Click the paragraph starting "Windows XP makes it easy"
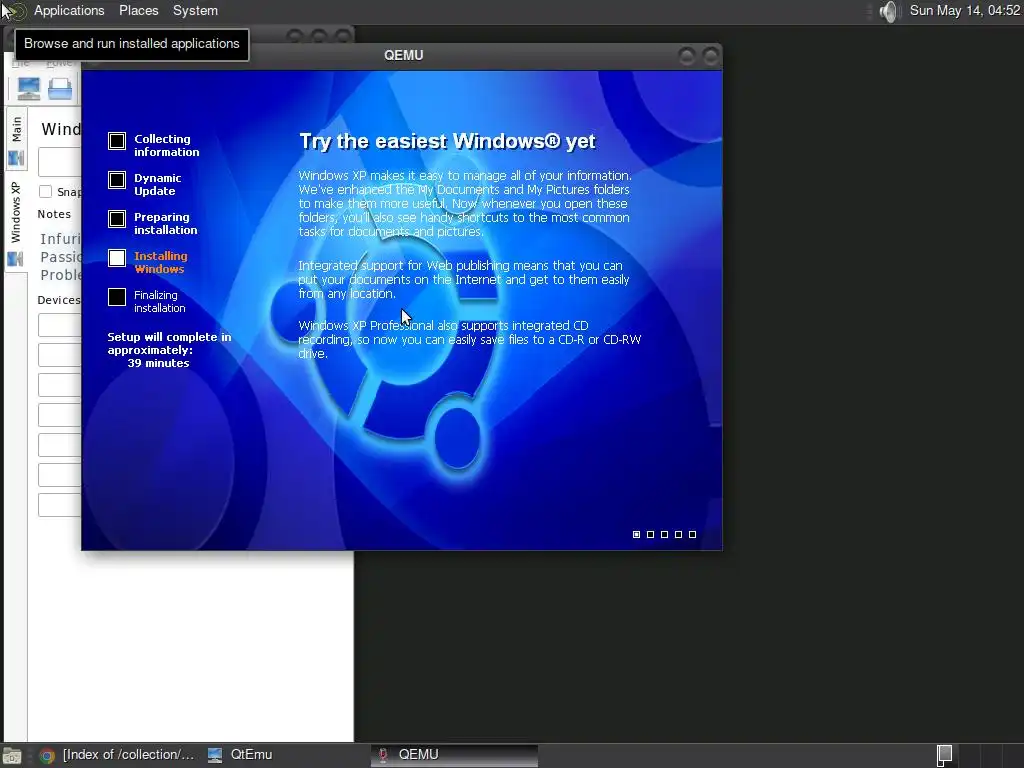Viewport: 1024px width, 768px height. point(465,203)
